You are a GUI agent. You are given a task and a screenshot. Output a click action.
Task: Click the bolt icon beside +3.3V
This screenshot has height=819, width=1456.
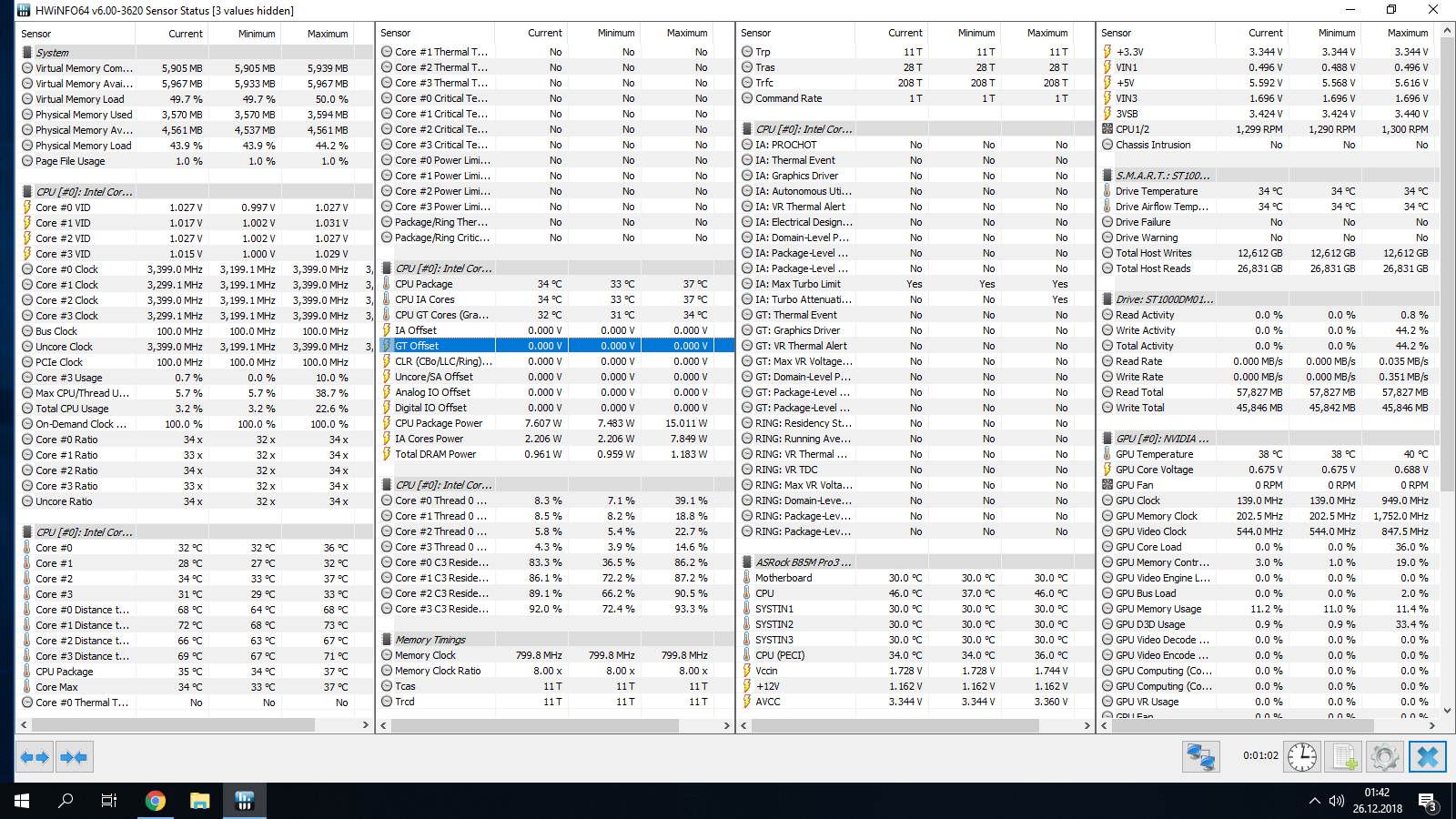coord(1107,52)
